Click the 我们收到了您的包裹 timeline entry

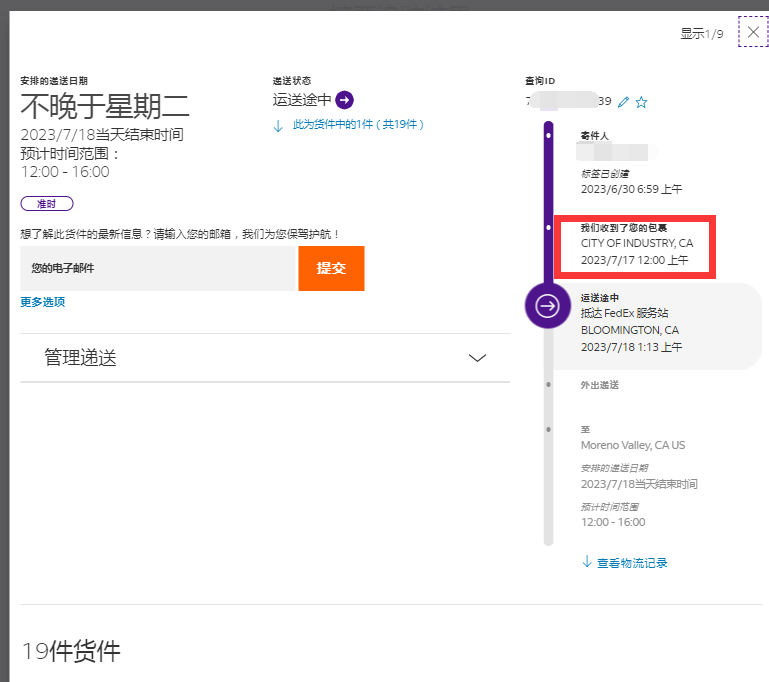624,227
